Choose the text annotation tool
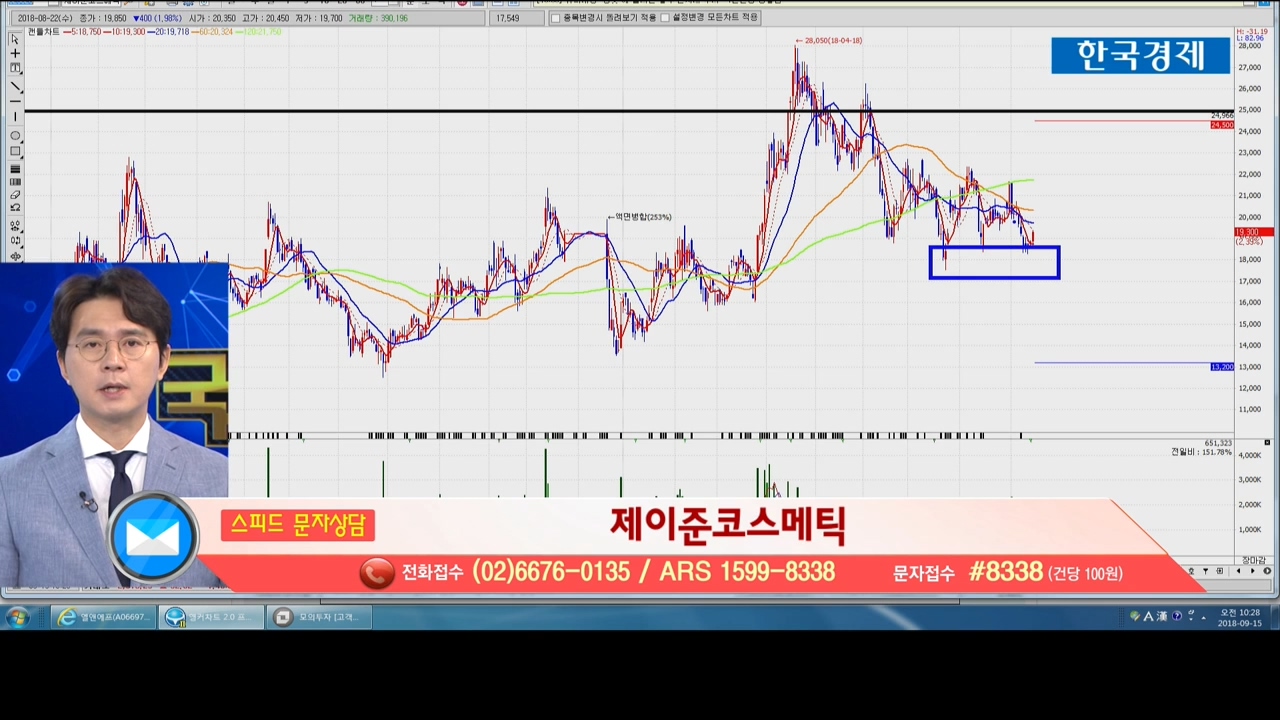The width and height of the screenshot is (1280, 720). tap(15, 68)
